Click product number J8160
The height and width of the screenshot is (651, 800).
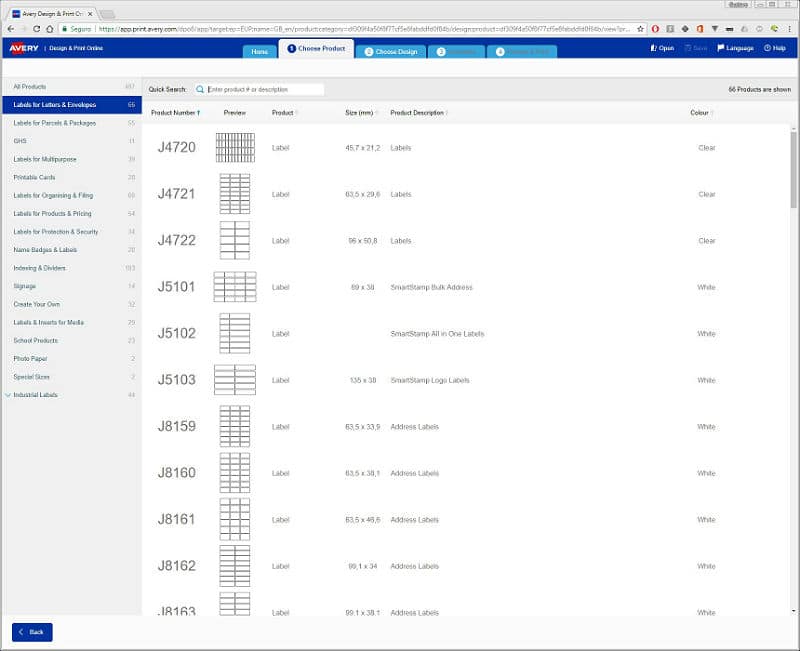click(x=177, y=472)
